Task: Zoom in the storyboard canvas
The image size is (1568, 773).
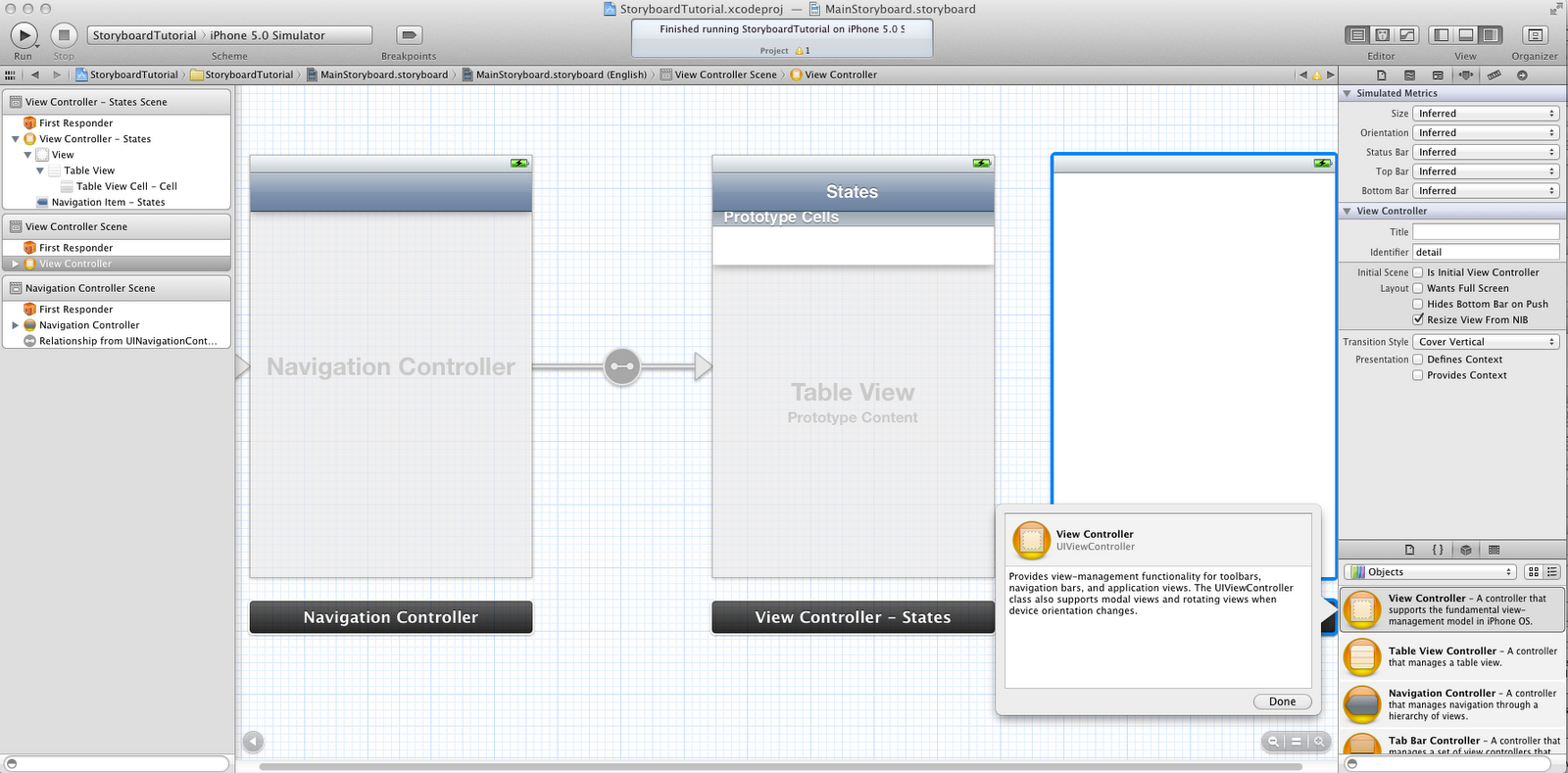Action: (x=1319, y=742)
